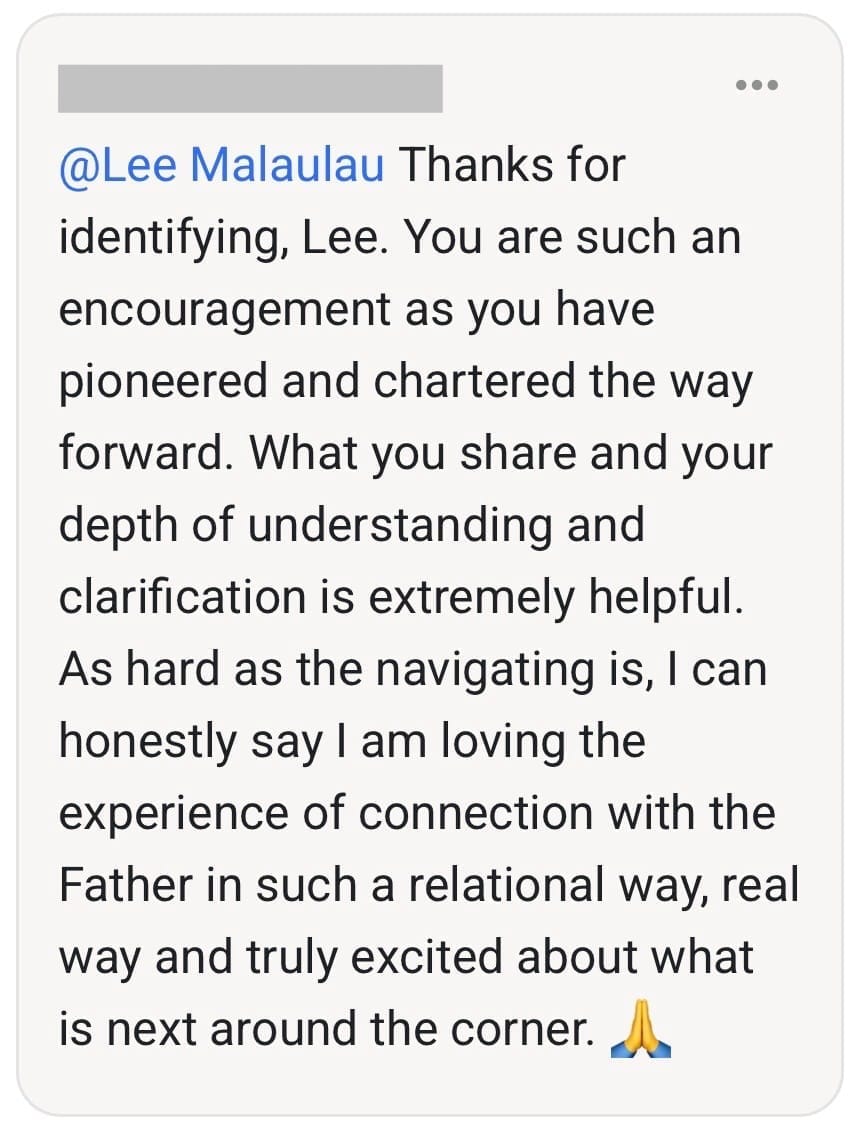The width and height of the screenshot is (858, 1129).
Task: Click the word "encouragement" in the comment
Action: 225,309
